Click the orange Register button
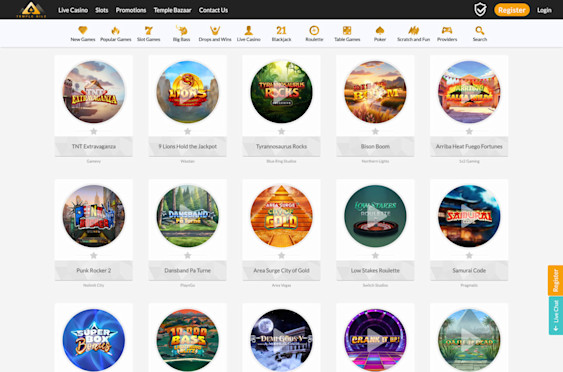The height and width of the screenshot is (372, 563). tap(512, 10)
